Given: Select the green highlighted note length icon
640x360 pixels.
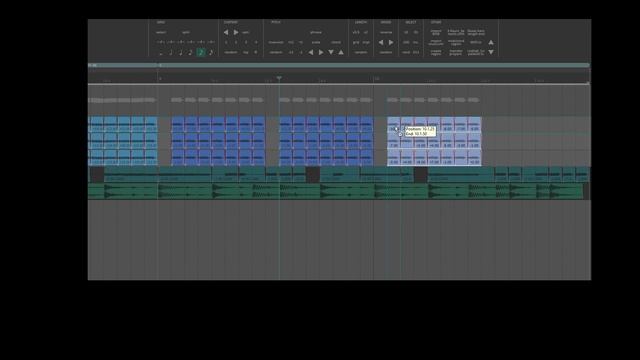Looking at the screenshot, I should coord(201,52).
